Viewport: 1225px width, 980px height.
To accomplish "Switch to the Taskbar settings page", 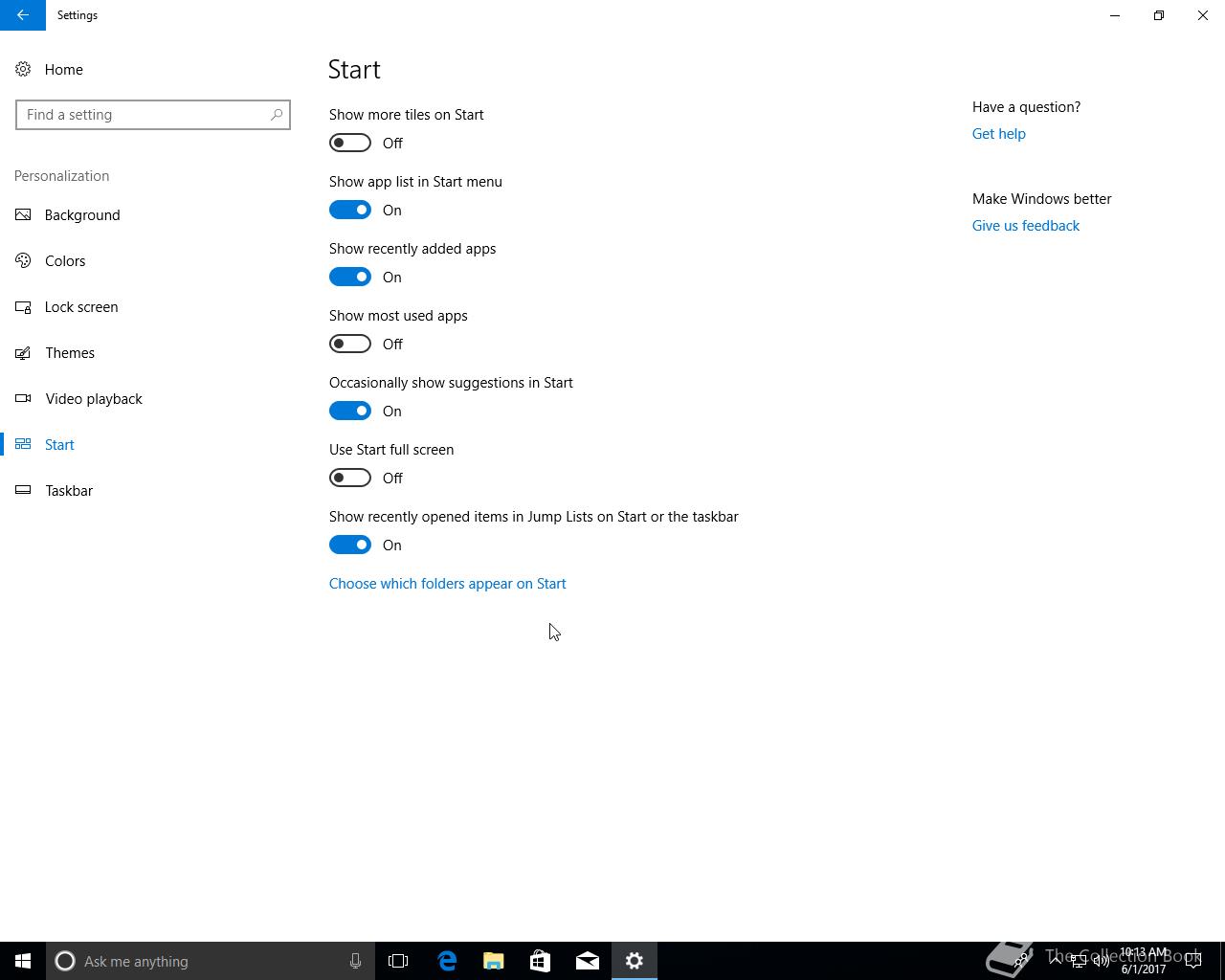I will tap(69, 490).
